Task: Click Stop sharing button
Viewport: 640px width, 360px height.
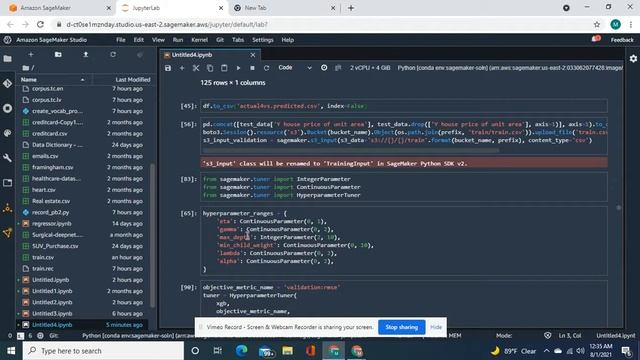Action: click(402, 327)
